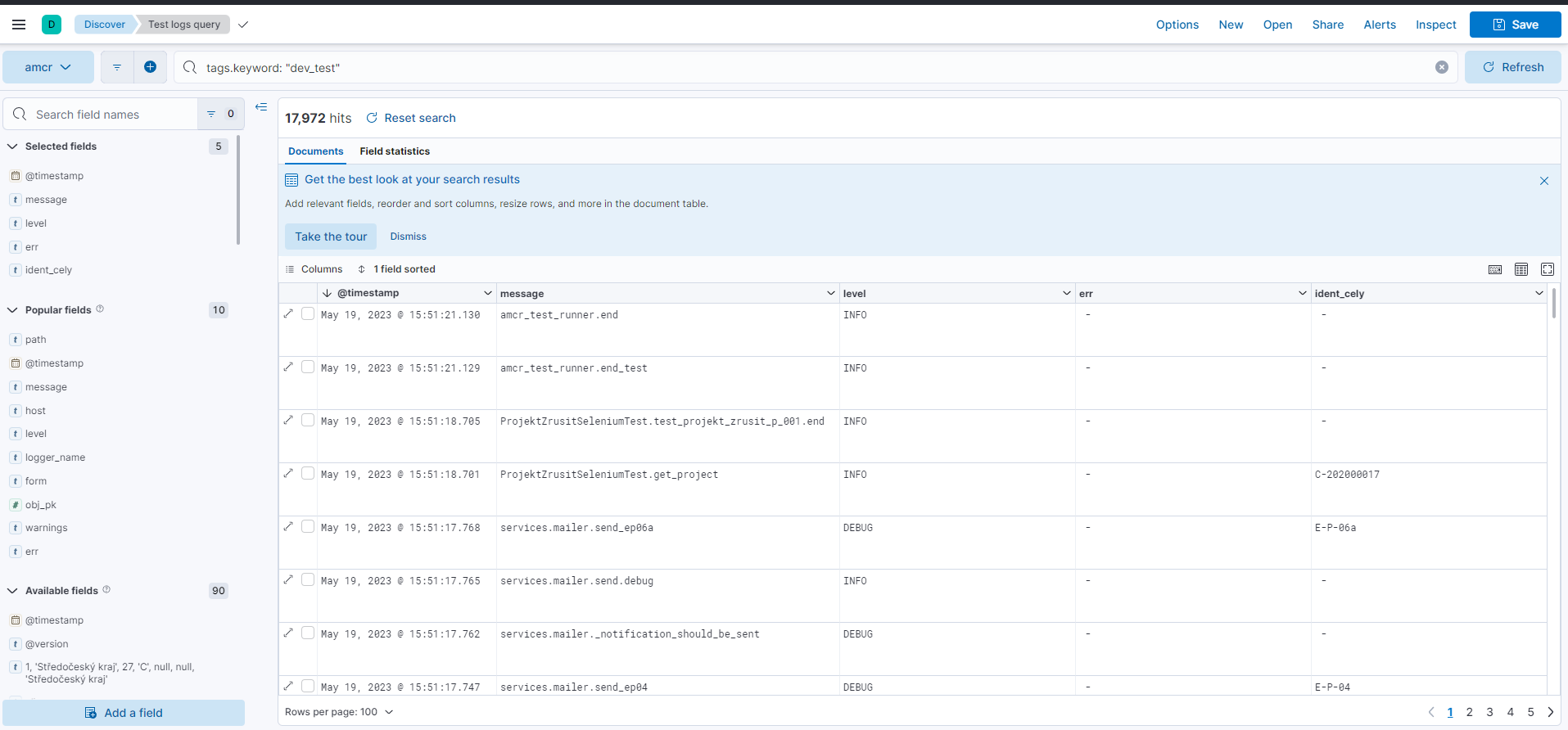Screen dimensions: 1568x730
Task: Dismiss the tour callout
Action: pyautogui.click(x=408, y=237)
